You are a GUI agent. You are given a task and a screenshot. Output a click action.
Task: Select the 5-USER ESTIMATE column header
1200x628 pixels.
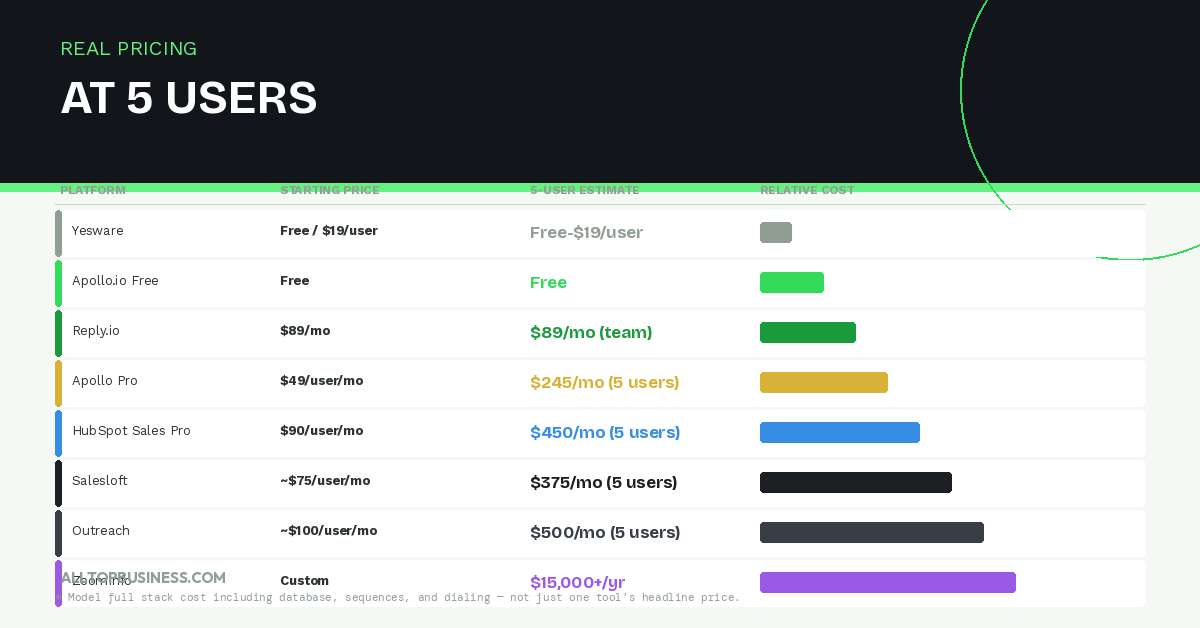pyautogui.click(x=585, y=190)
